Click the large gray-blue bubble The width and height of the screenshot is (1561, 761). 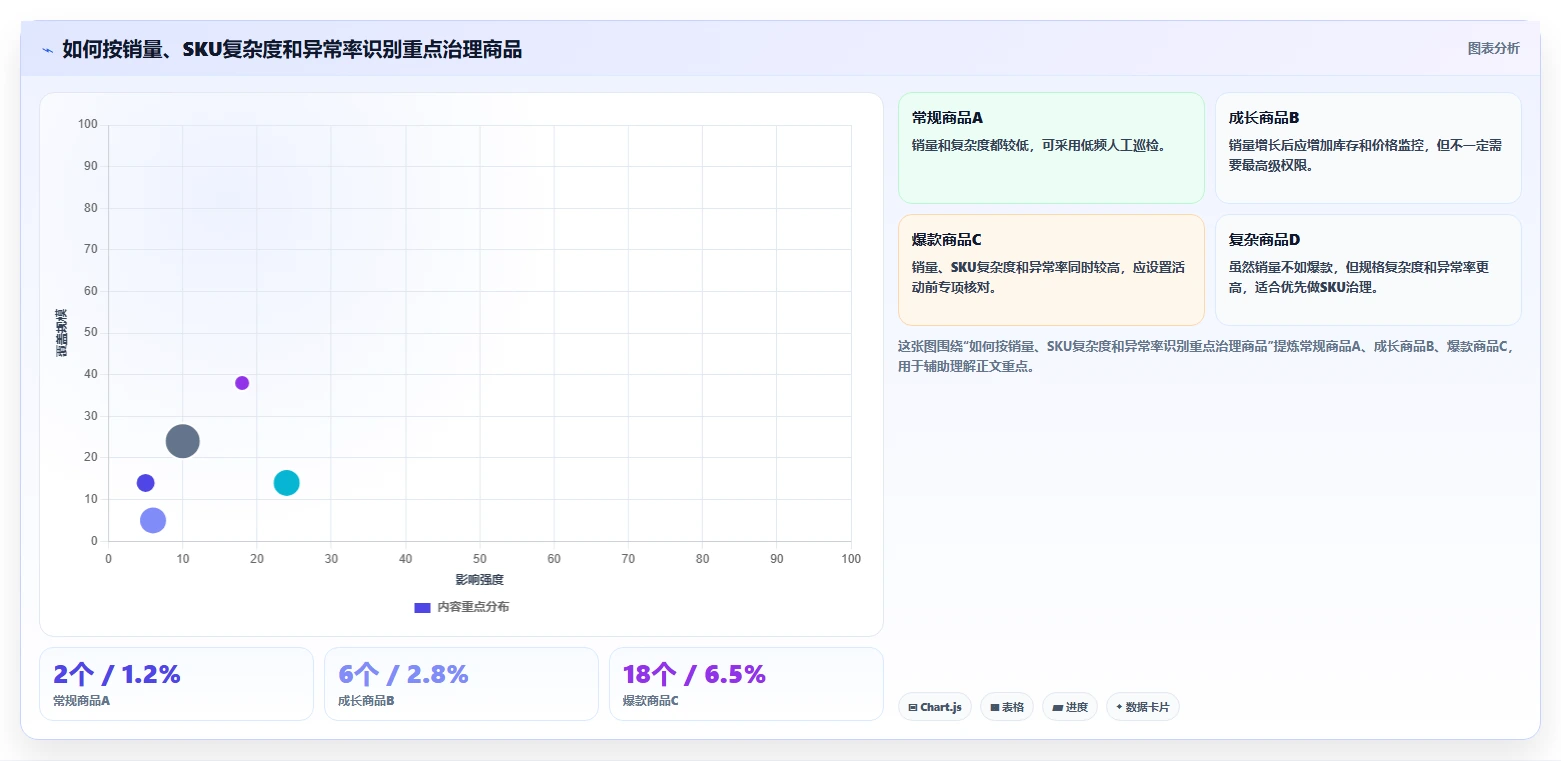182,441
